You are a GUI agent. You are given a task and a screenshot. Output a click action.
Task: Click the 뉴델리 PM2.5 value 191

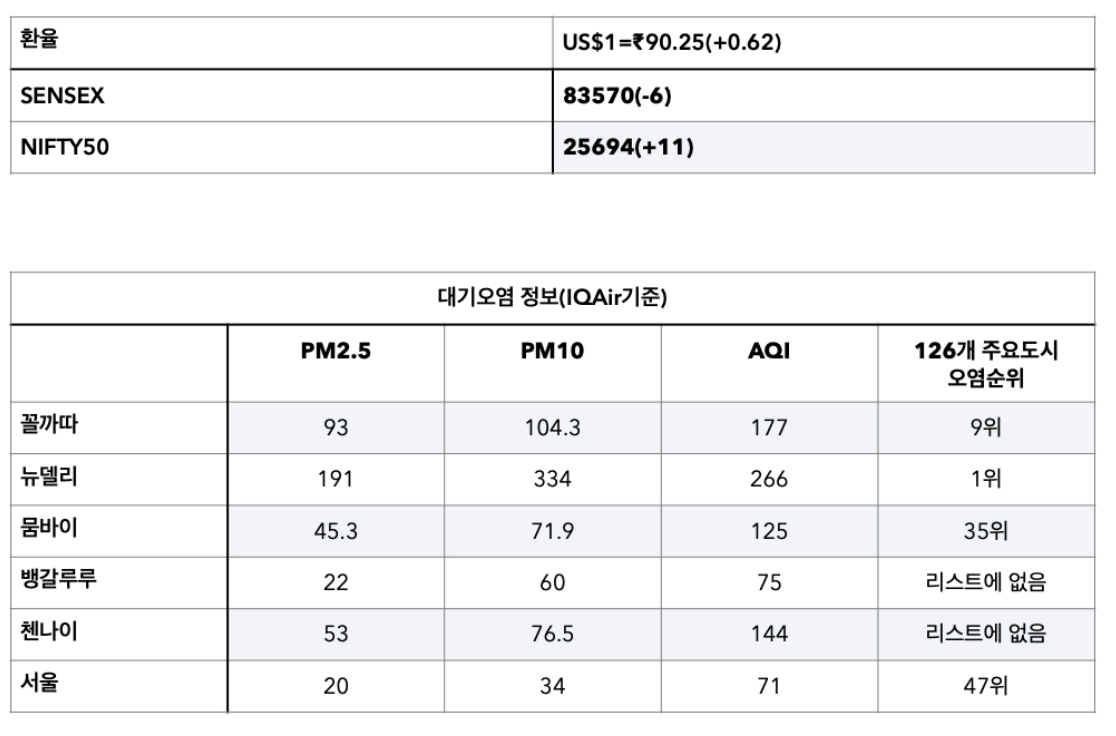335,479
